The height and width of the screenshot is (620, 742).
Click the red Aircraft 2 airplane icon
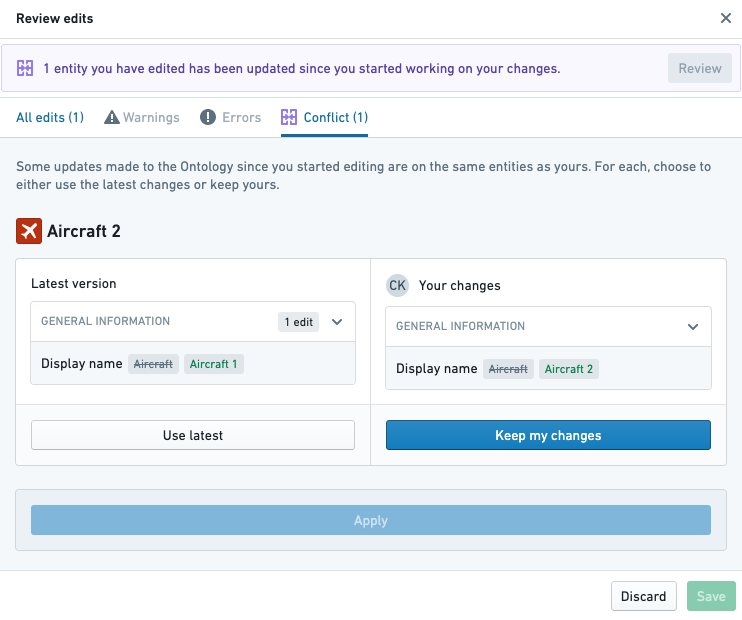(29, 231)
